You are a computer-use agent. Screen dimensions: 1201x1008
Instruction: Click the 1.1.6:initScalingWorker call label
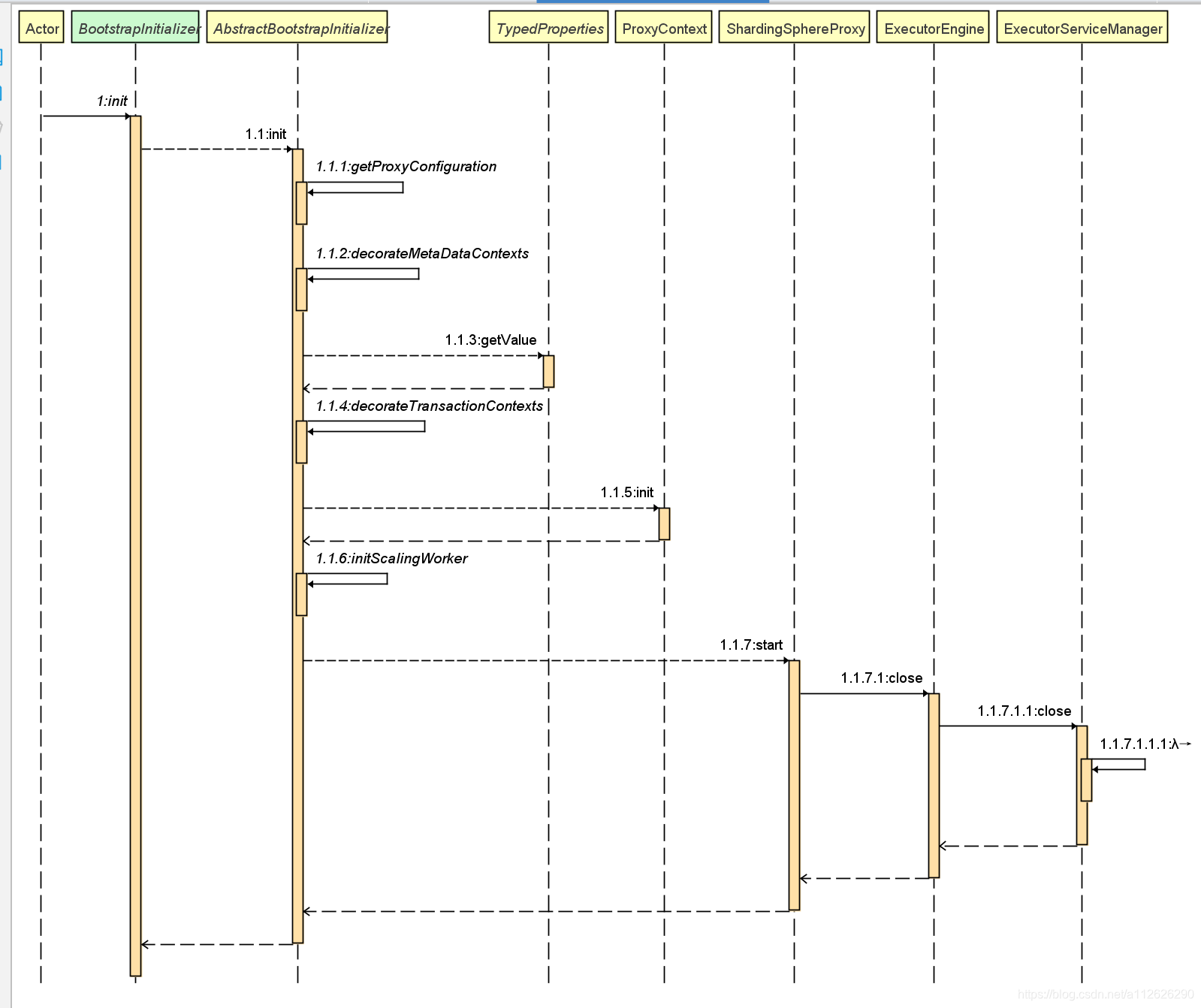tap(391, 558)
